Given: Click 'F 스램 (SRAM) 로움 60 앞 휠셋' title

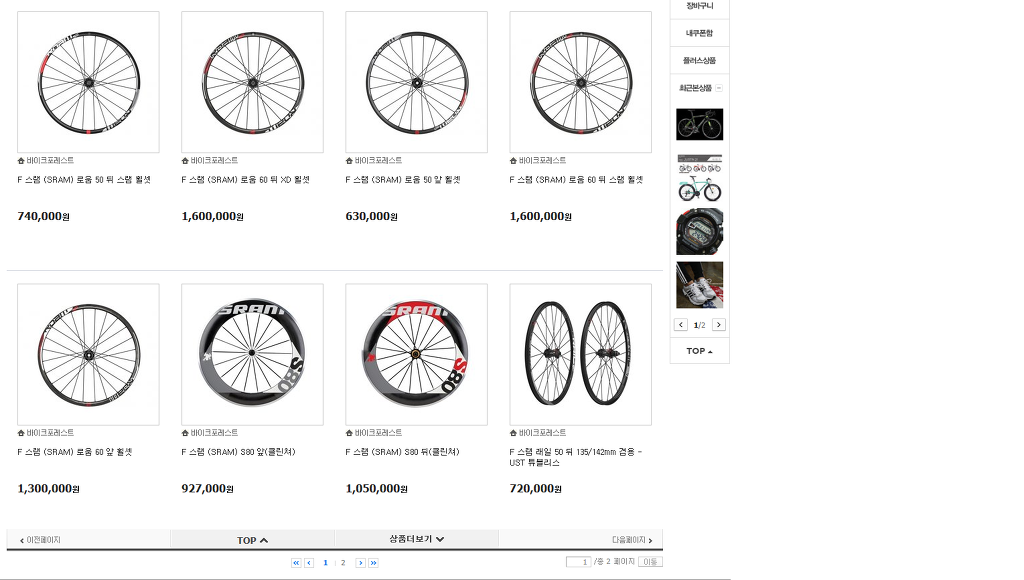Looking at the screenshot, I should (74, 452).
